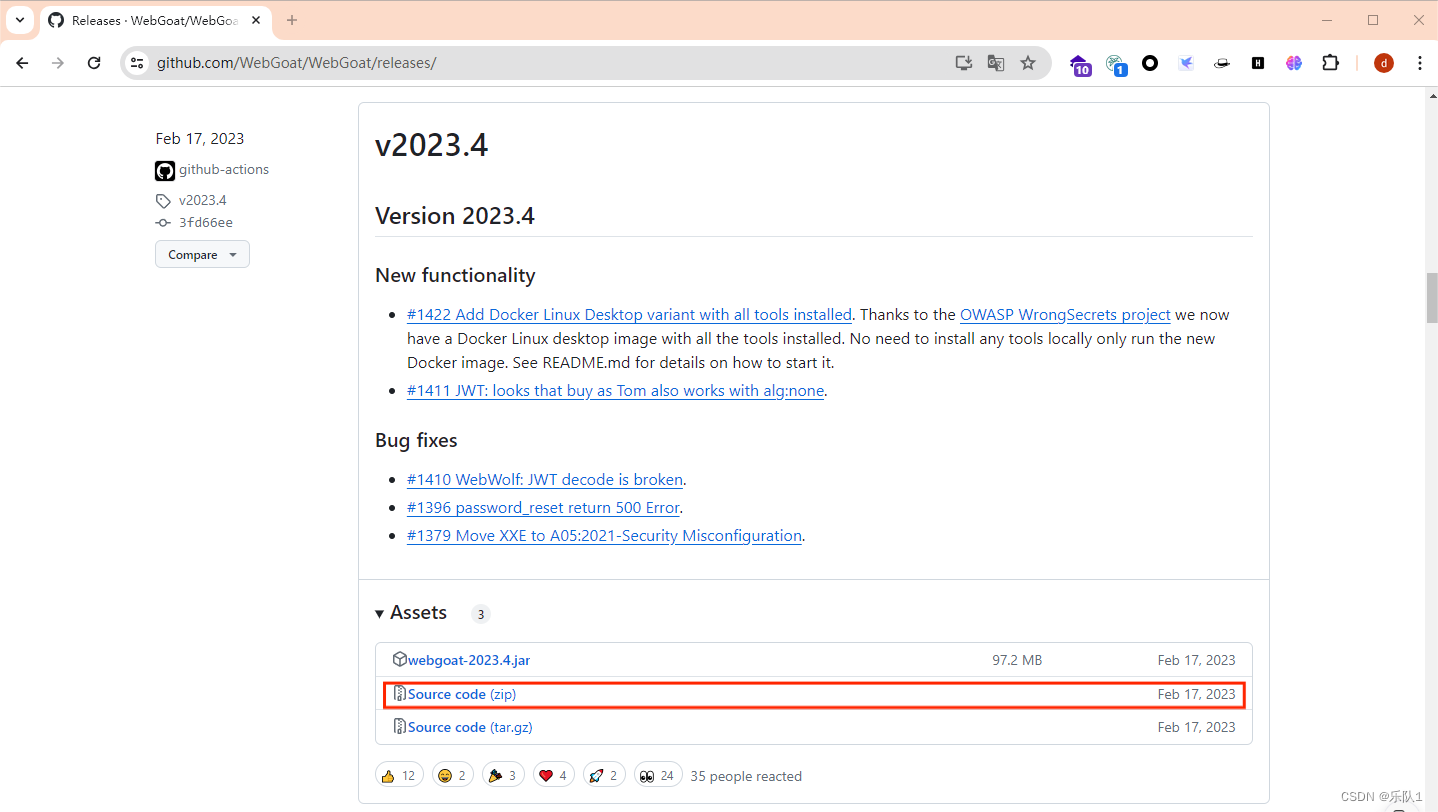Click the github-actions avatar icon
1438x812 pixels.
[x=165, y=171]
